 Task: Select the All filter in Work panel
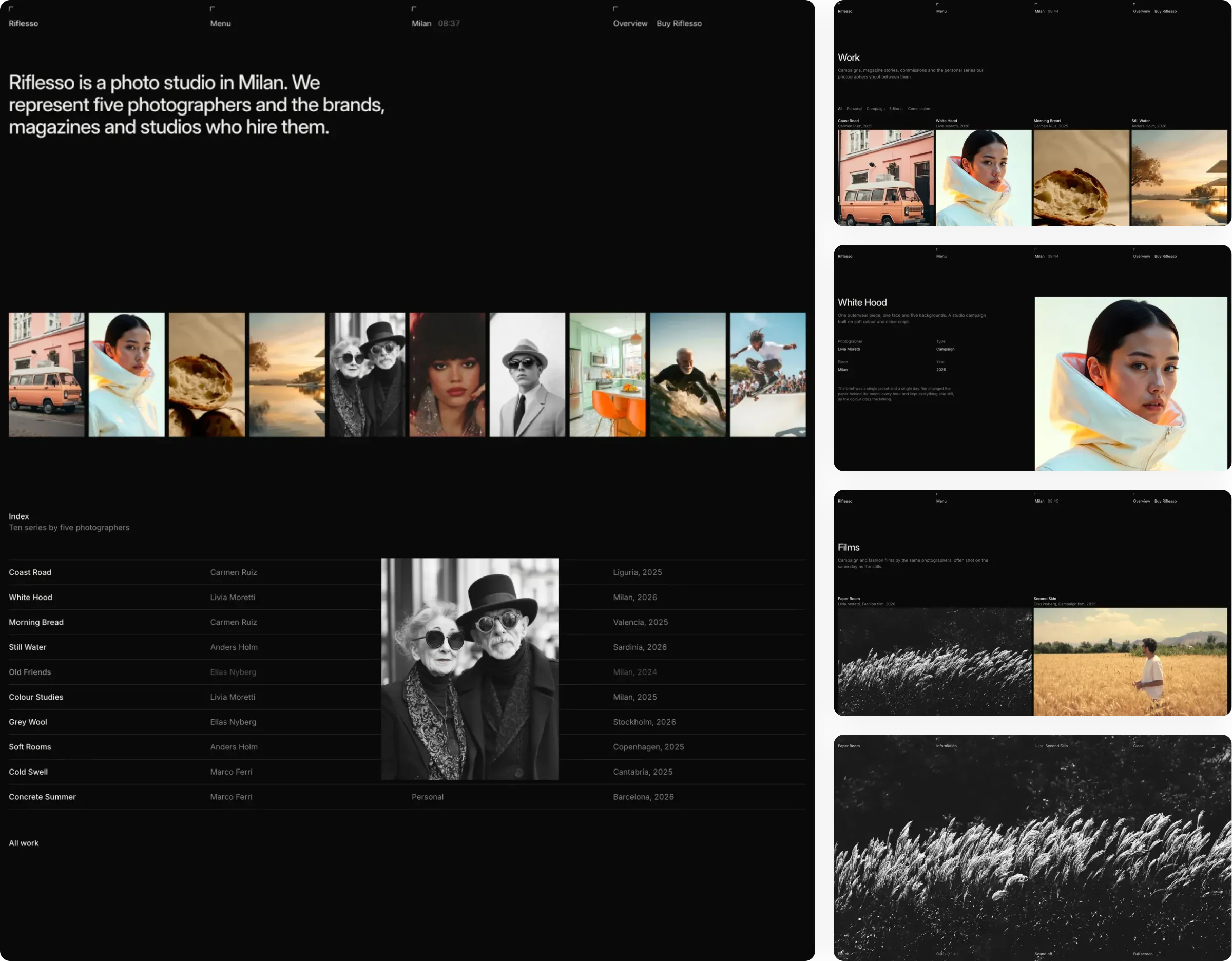coord(840,109)
